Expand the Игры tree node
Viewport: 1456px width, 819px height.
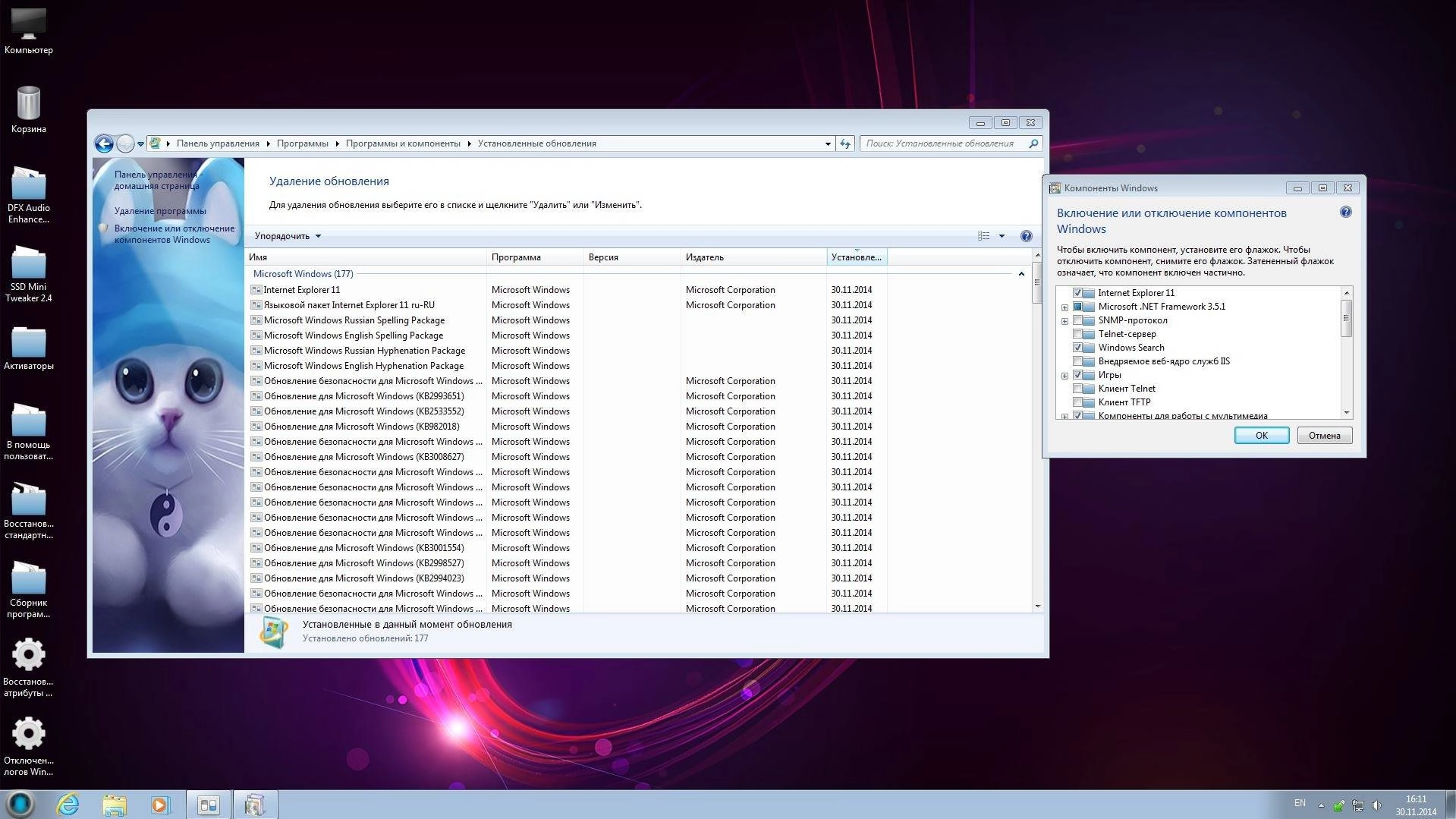pyautogui.click(x=1064, y=376)
